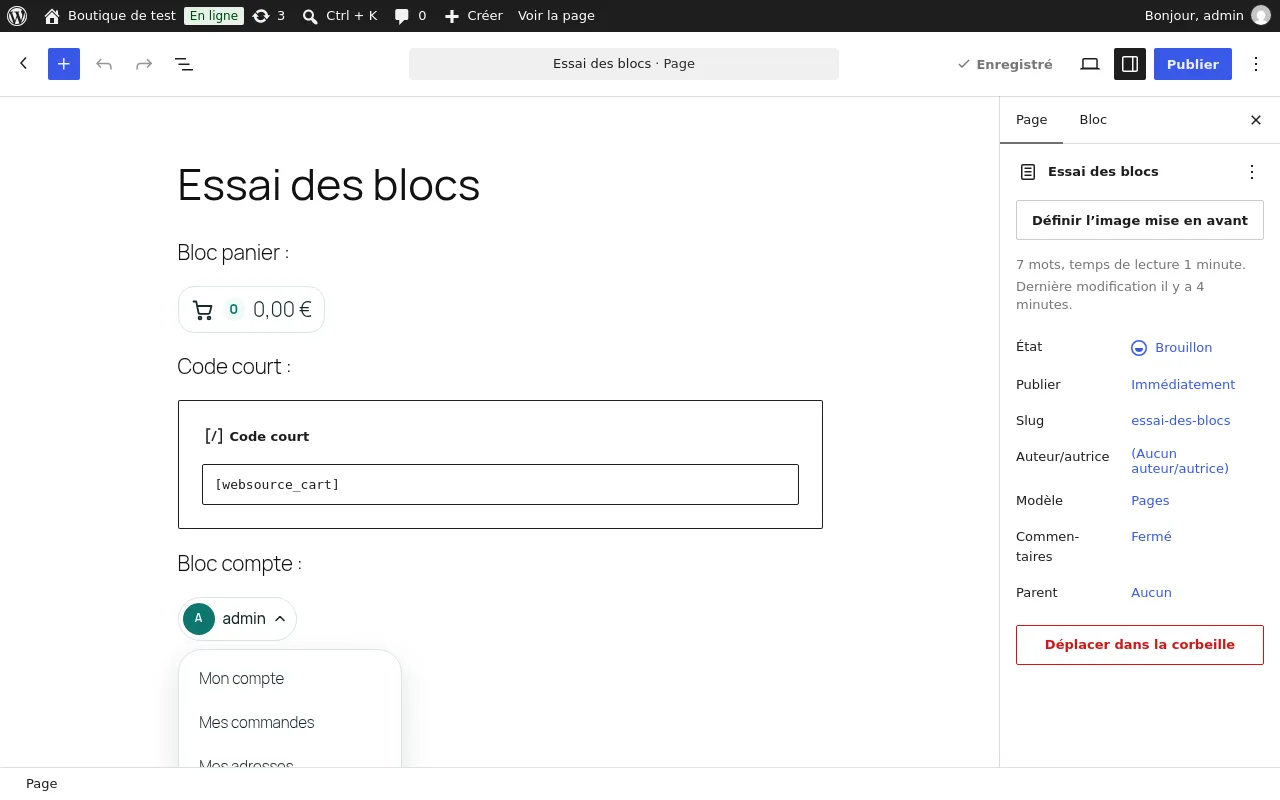Switch to the Page settings tab

coord(1031,120)
